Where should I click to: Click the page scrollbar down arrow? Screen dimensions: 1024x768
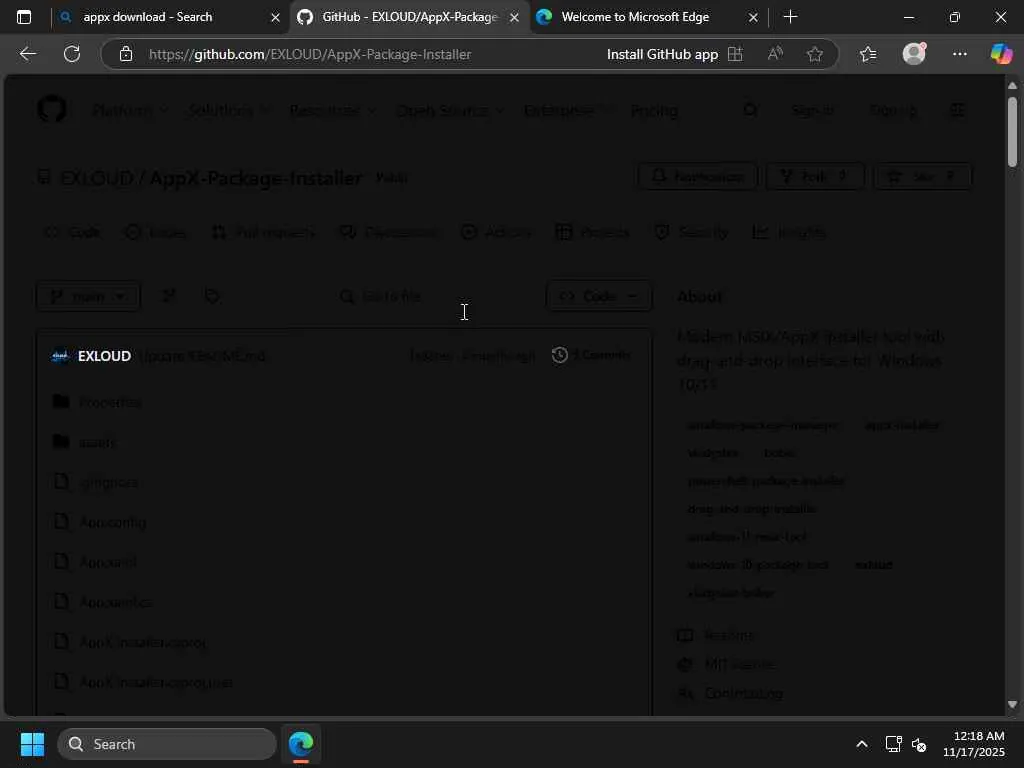1012,705
